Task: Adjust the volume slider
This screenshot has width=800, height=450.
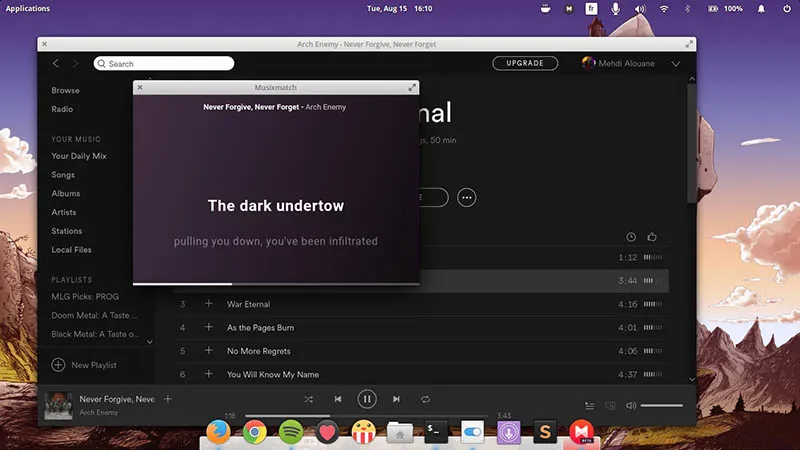Action: 662,406
